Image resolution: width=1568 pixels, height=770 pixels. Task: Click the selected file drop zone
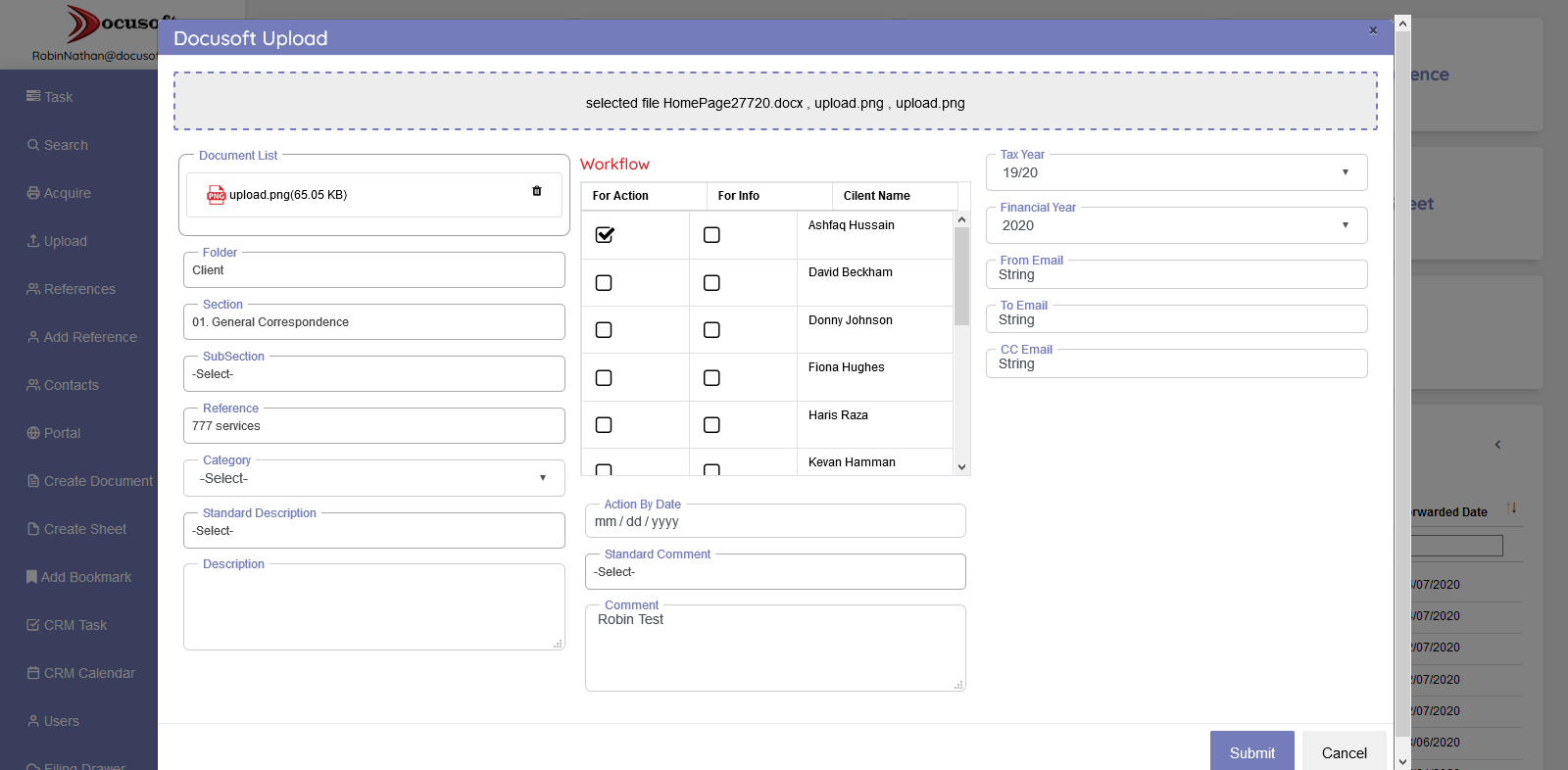point(775,101)
